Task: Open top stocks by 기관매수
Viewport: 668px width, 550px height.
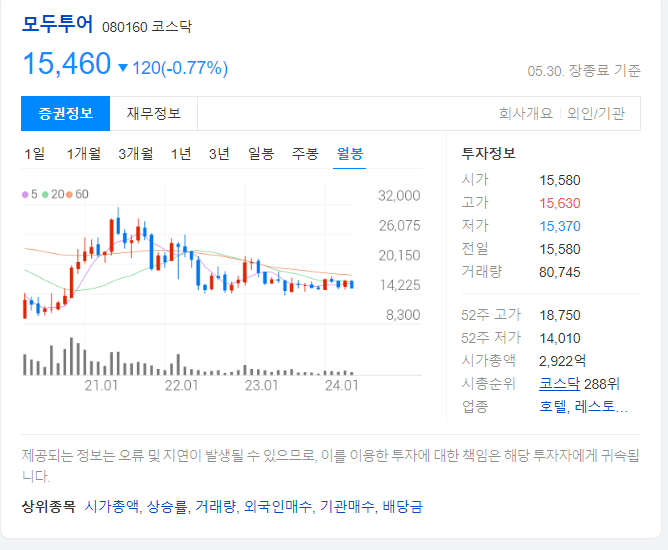Action: point(347,507)
